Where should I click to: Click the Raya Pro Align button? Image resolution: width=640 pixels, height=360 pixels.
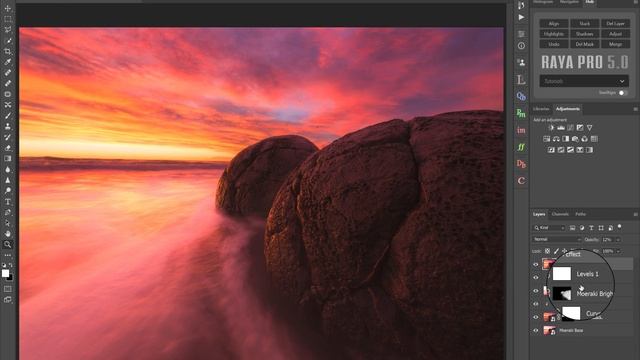pos(554,24)
